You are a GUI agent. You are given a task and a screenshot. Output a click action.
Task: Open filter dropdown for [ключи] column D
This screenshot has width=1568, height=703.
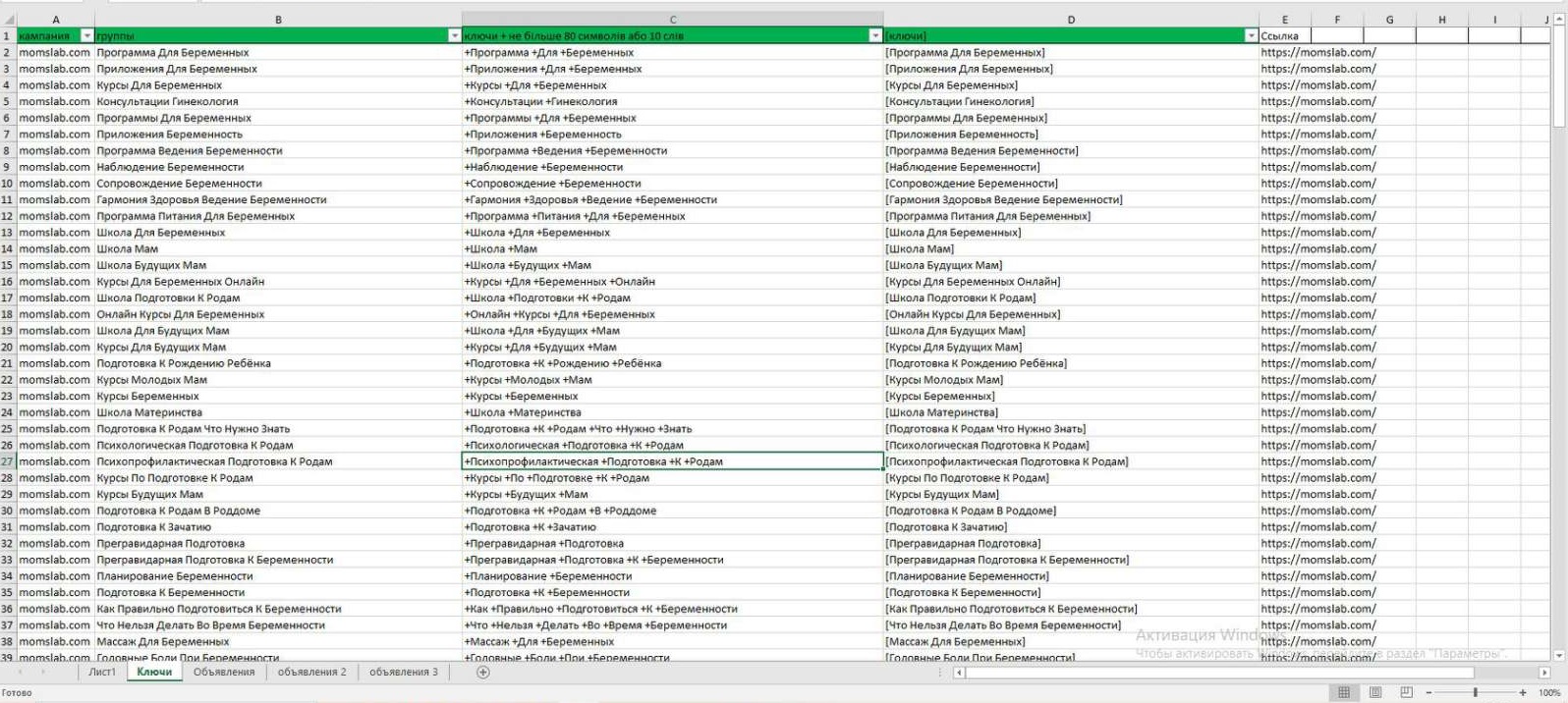tap(1251, 35)
